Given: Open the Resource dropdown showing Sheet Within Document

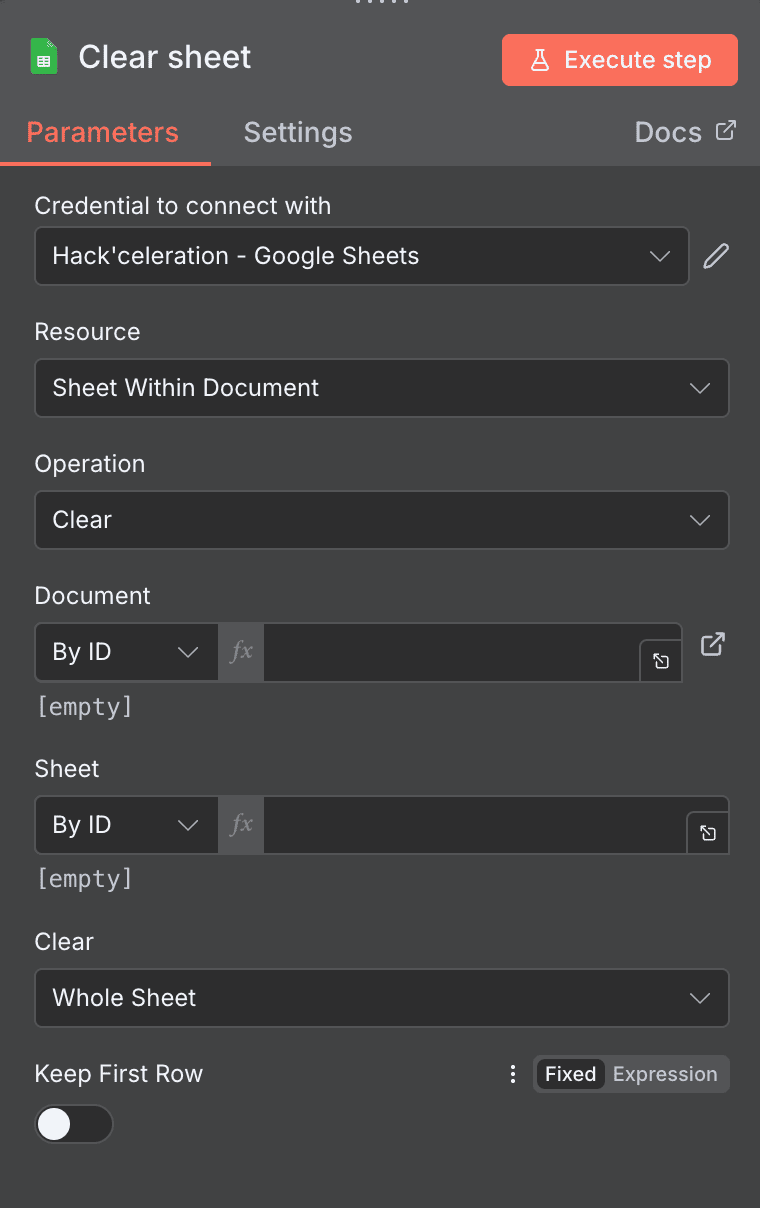Looking at the screenshot, I should point(382,388).
